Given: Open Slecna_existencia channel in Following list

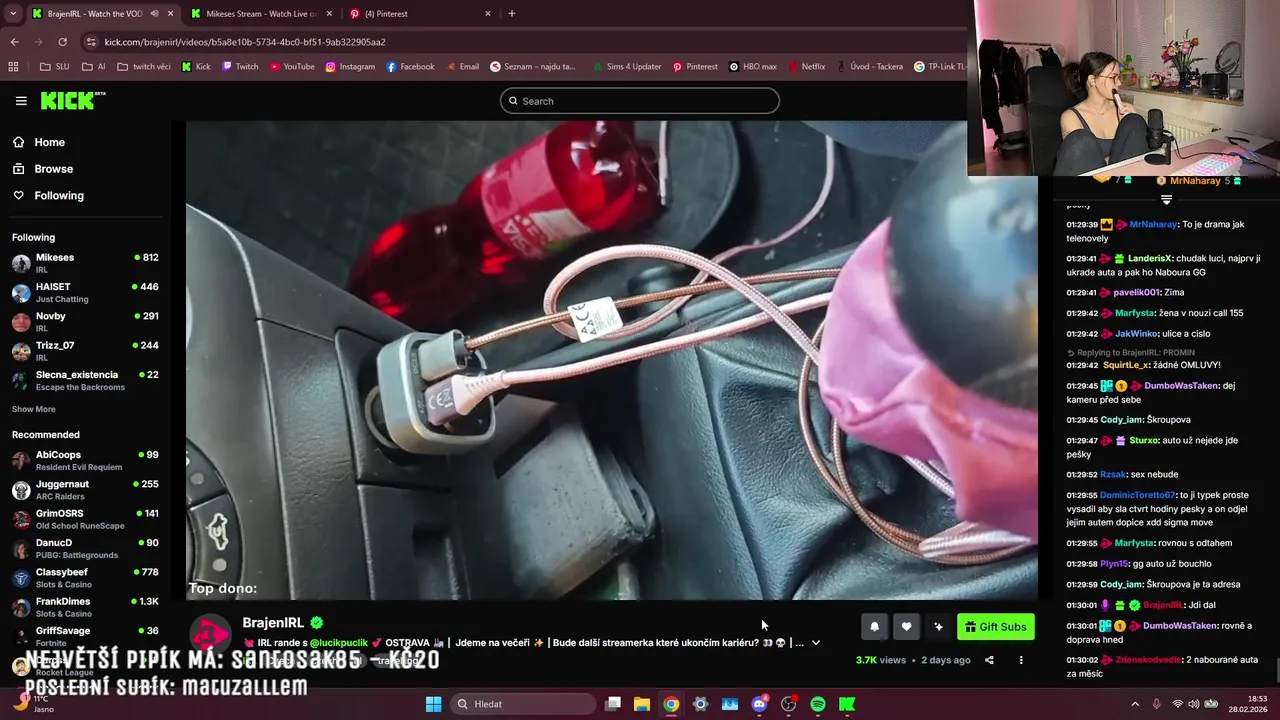Looking at the screenshot, I should point(85,381).
